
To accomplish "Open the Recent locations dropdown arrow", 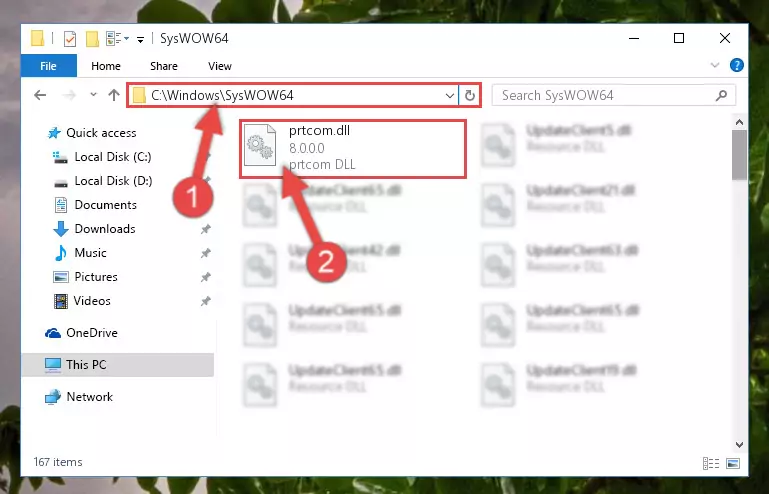I will (93, 94).
